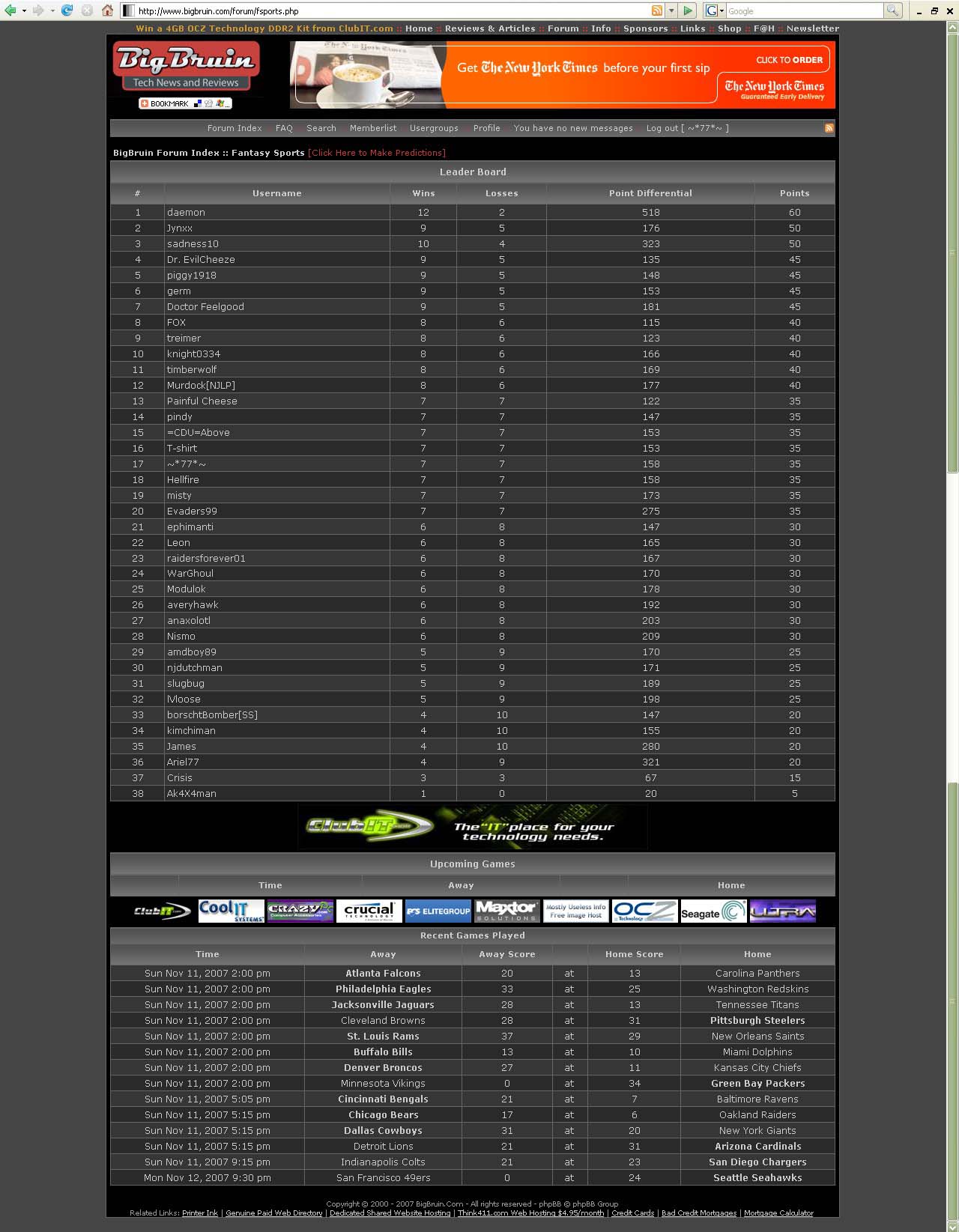The image size is (959, 1232).
Task: Reload the page with the refresh icon
Action: [67, 10]
